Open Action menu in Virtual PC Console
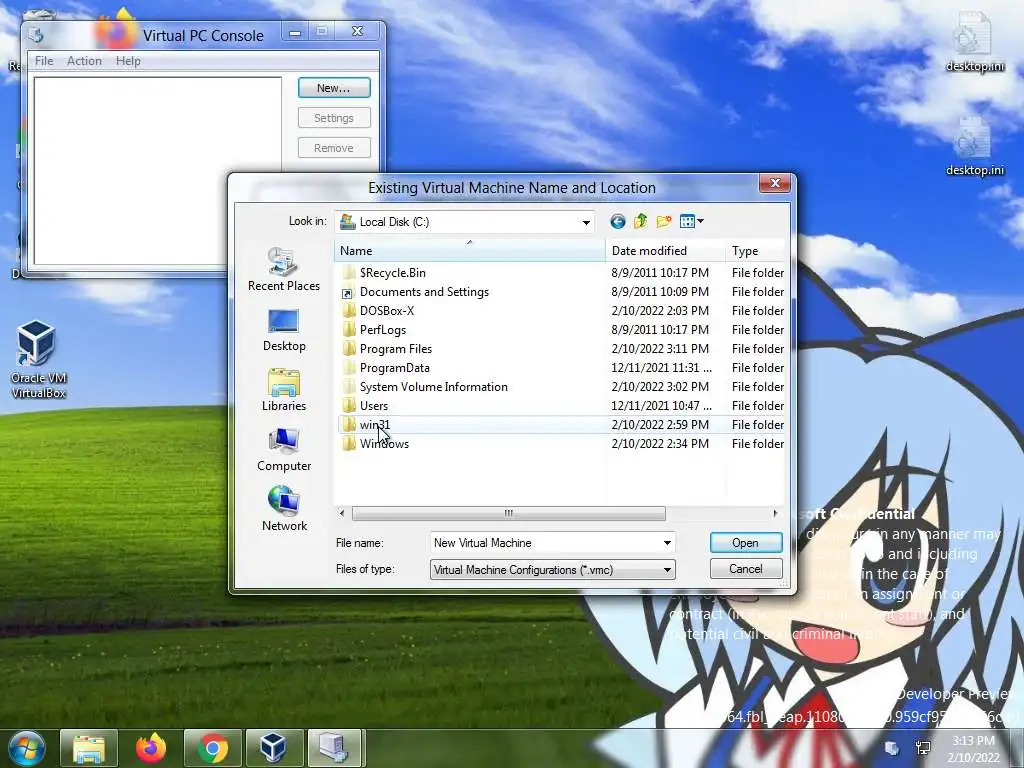Screen dimensions: 1024x768 pos(84,61)
